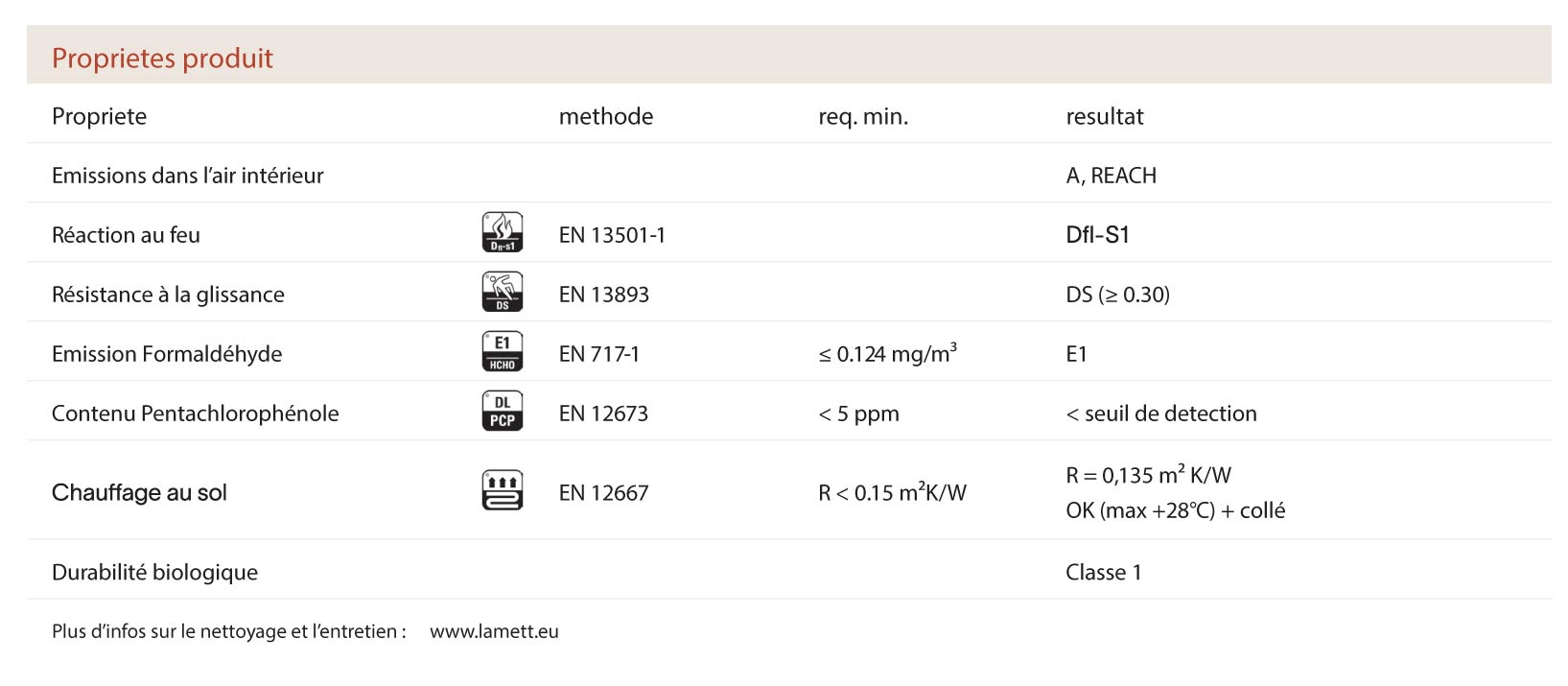Click the EN 12667 method text
Screen dimensions: 1568x686
click(x=603, y=493)
